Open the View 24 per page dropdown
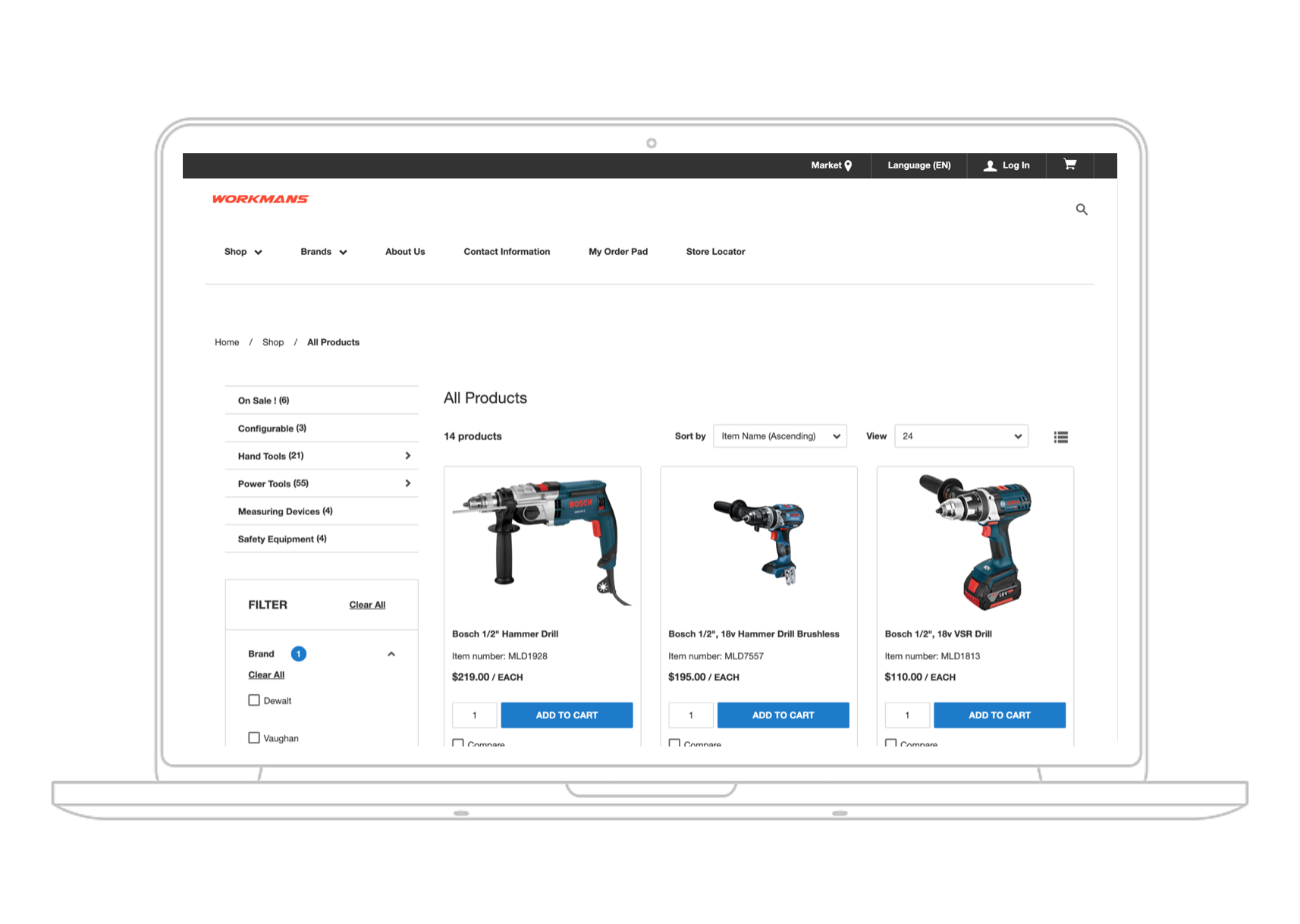Image resolution: width=1300 pixels, height=924 pixels. (961, 436)
